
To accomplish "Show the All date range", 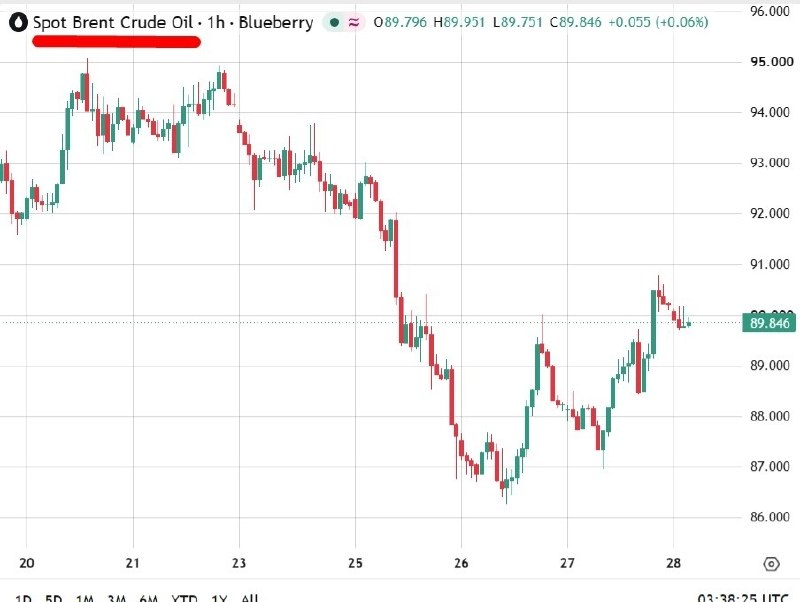I will (x=249, y=598).
